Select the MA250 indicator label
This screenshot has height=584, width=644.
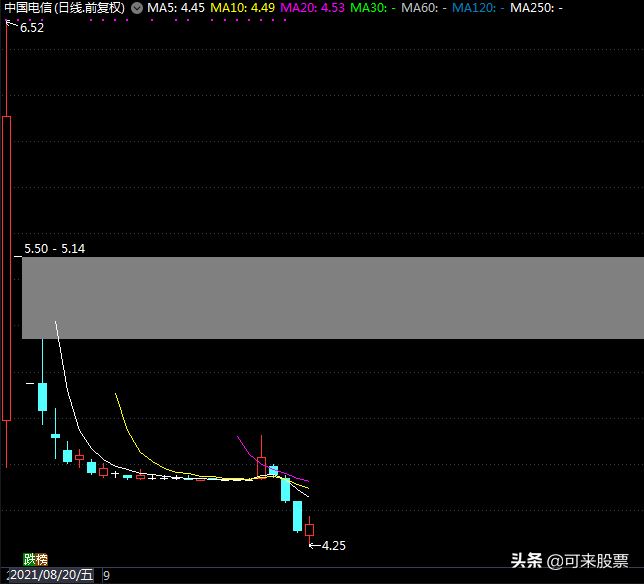tap(536, 8)
